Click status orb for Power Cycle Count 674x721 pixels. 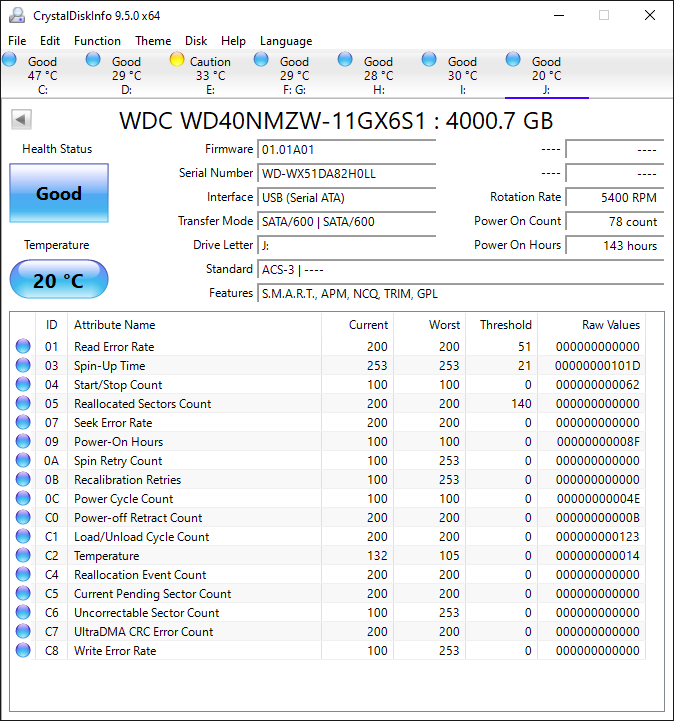(x=23, y=498)
